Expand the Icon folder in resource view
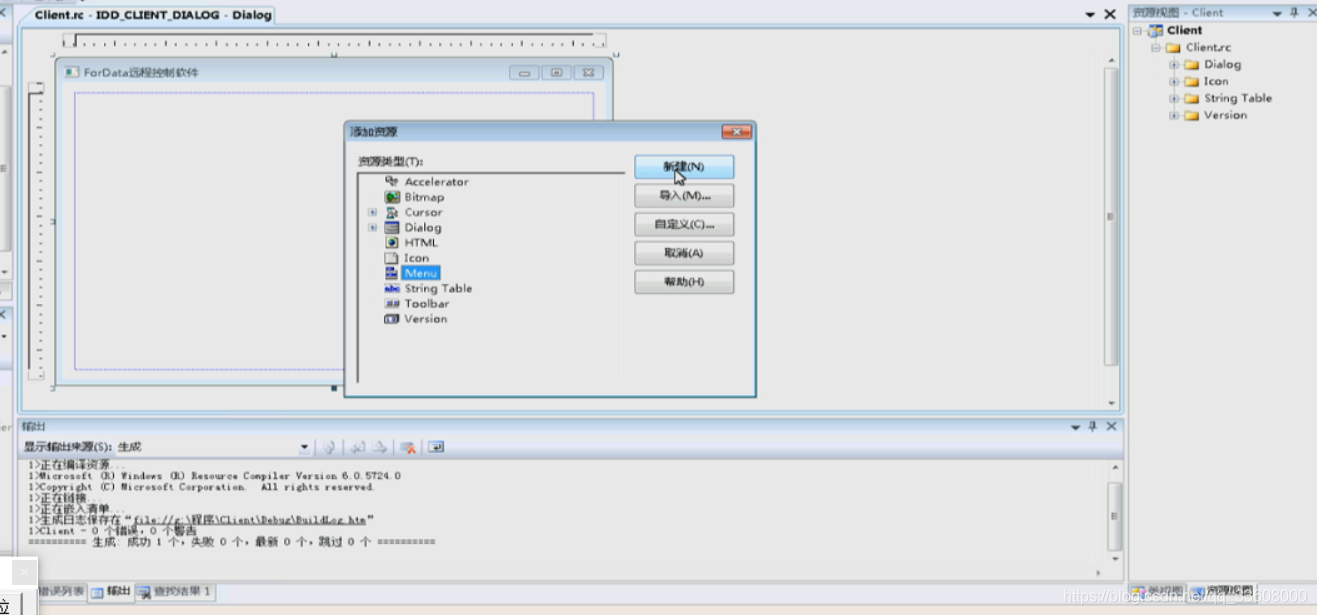The height and width of the screenshot is (615, 1317). pos(1174,81)
